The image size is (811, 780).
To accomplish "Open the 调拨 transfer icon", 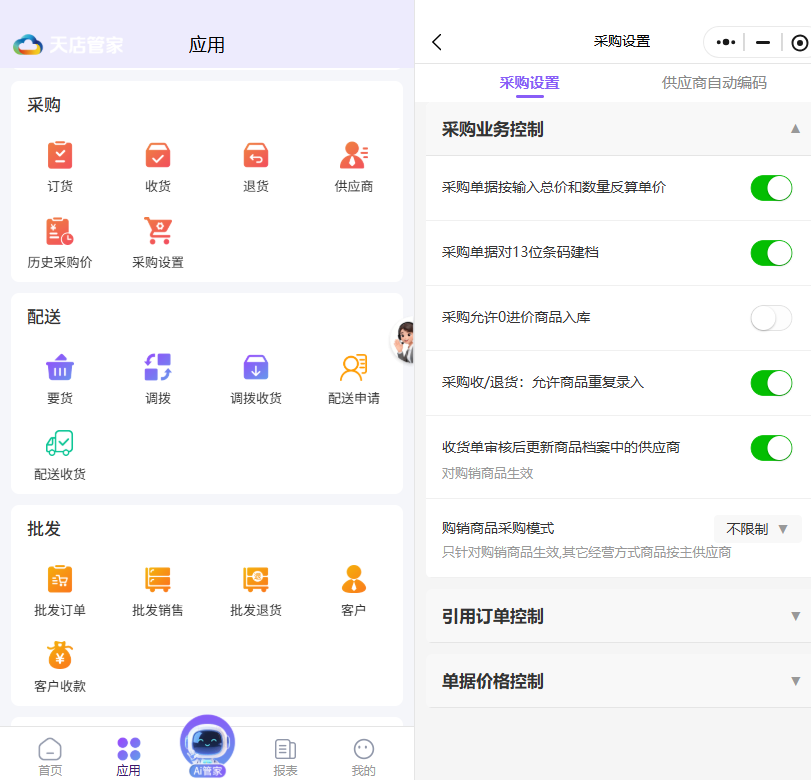I will (158, 369).
